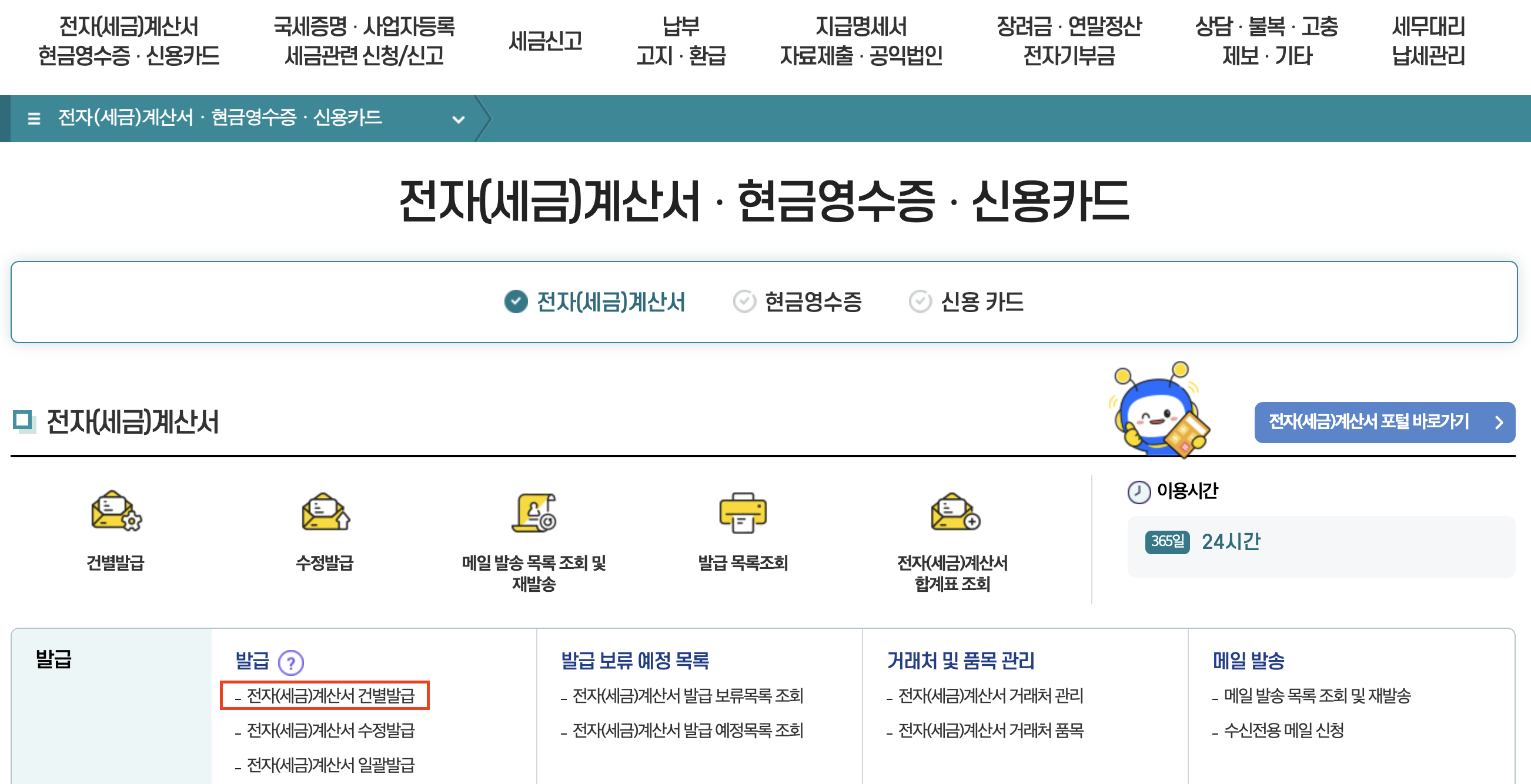Open 전자(세금)계산서 건별발급 link
This screenshot has width=1531, height=784.
(330, 695)
